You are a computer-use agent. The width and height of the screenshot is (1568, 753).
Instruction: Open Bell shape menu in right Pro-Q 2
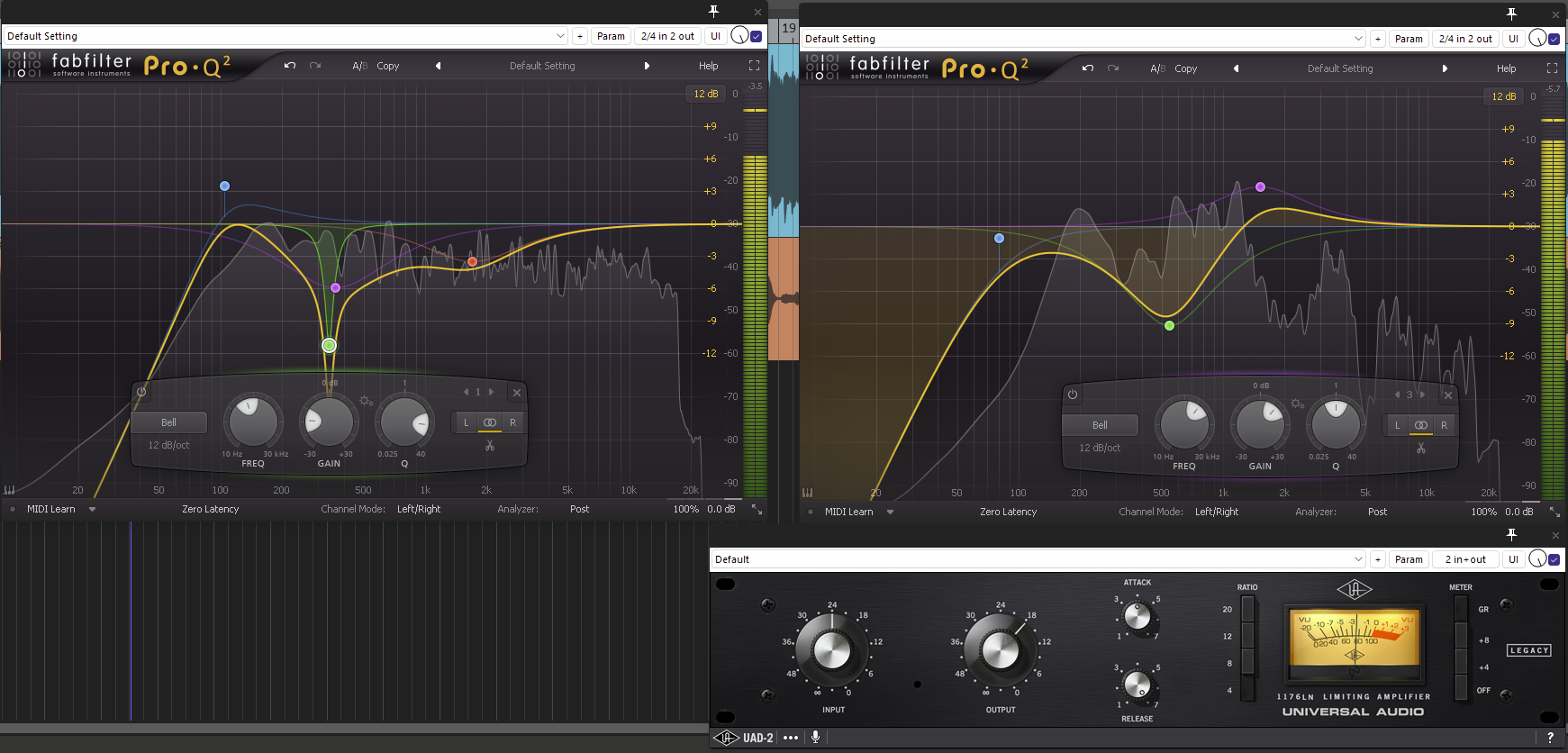click(x=1101, y=425)
